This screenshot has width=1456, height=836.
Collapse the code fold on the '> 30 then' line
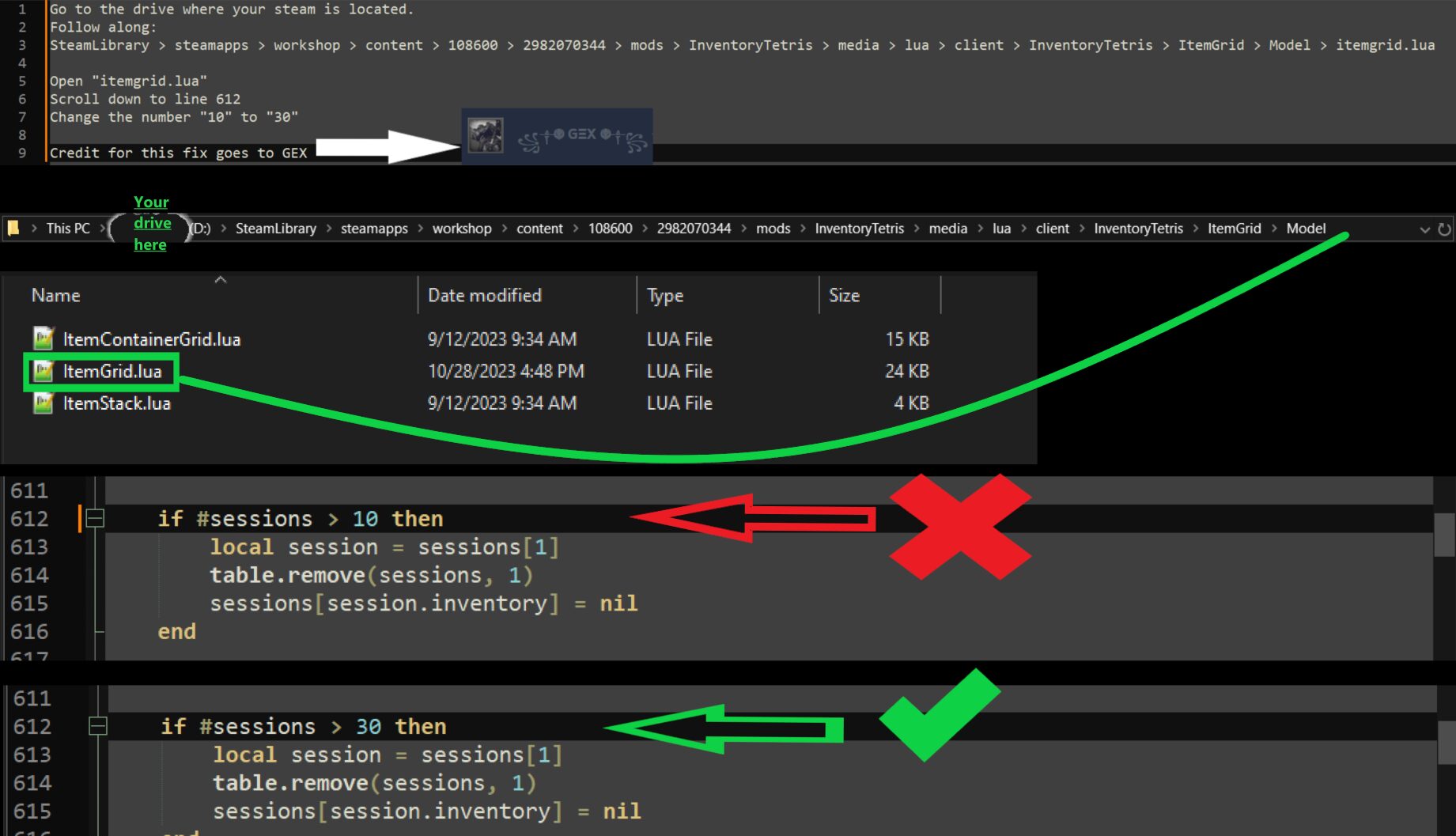point(98,726)
